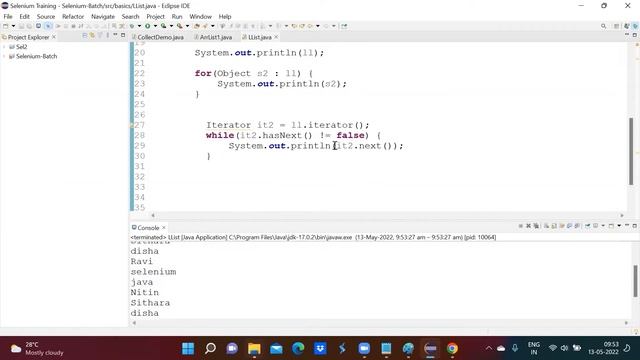Click Display Selected Console icon

tap(595, 226)
